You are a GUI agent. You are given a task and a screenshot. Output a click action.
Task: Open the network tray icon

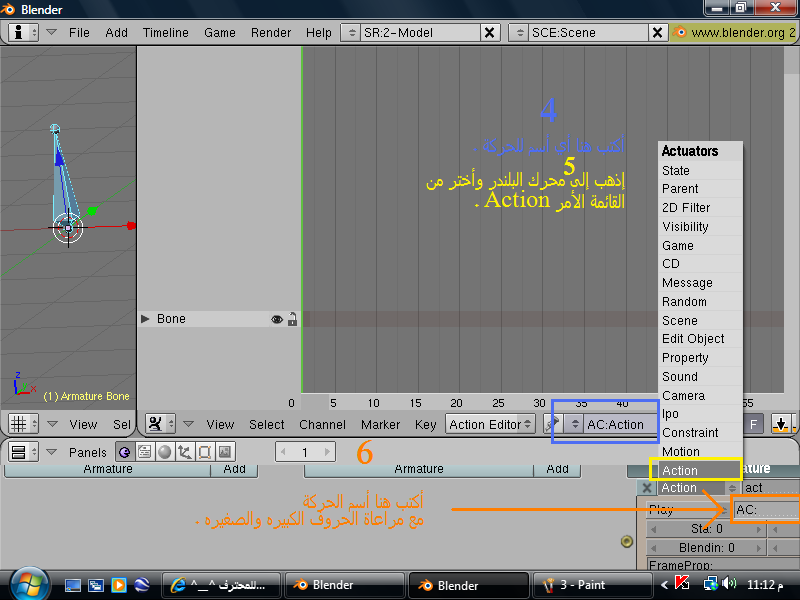710,584
